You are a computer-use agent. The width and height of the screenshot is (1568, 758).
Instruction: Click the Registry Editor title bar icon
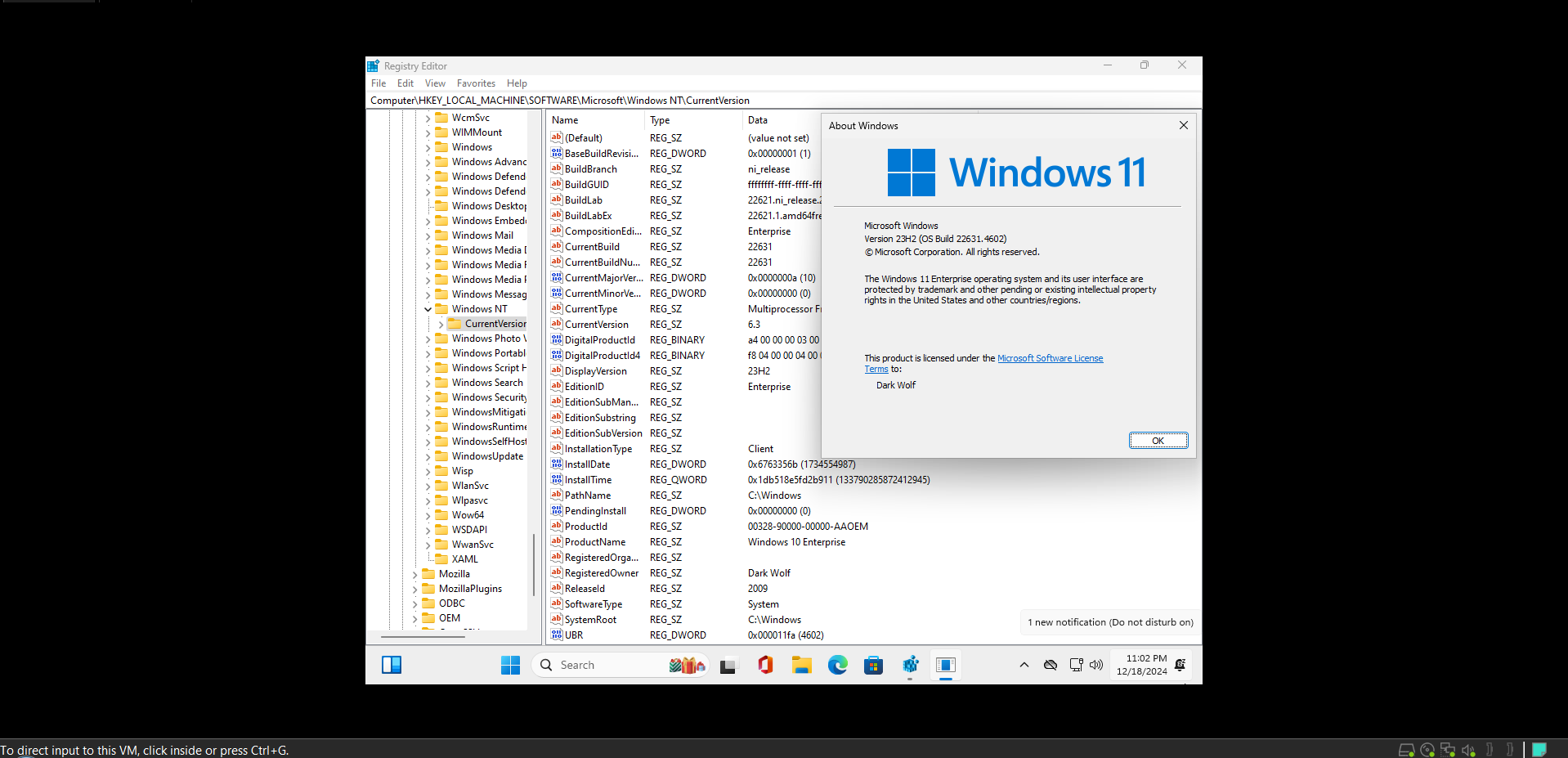[x=373, y=65]
